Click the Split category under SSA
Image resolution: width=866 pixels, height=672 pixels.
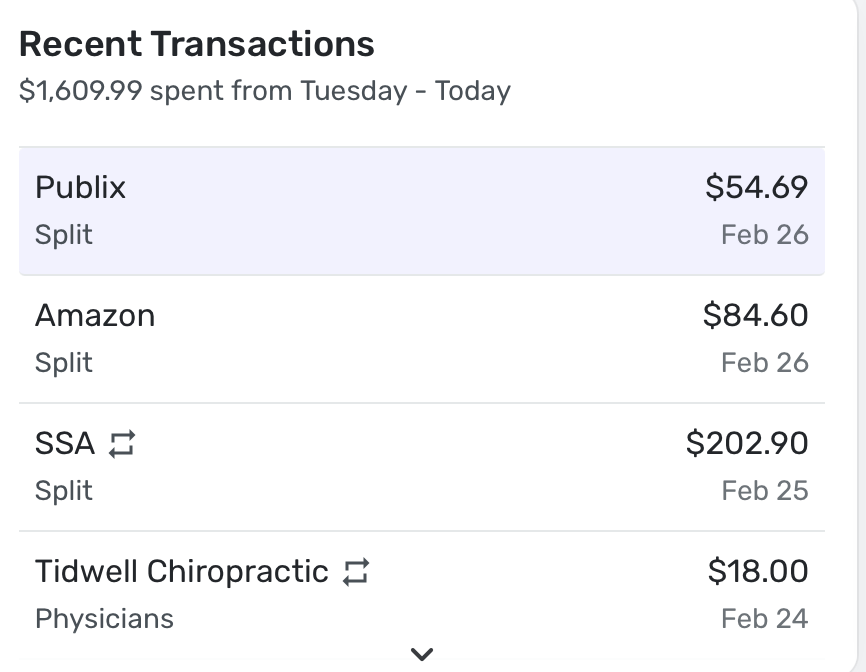pyautogui.click(x=63, y=491)
